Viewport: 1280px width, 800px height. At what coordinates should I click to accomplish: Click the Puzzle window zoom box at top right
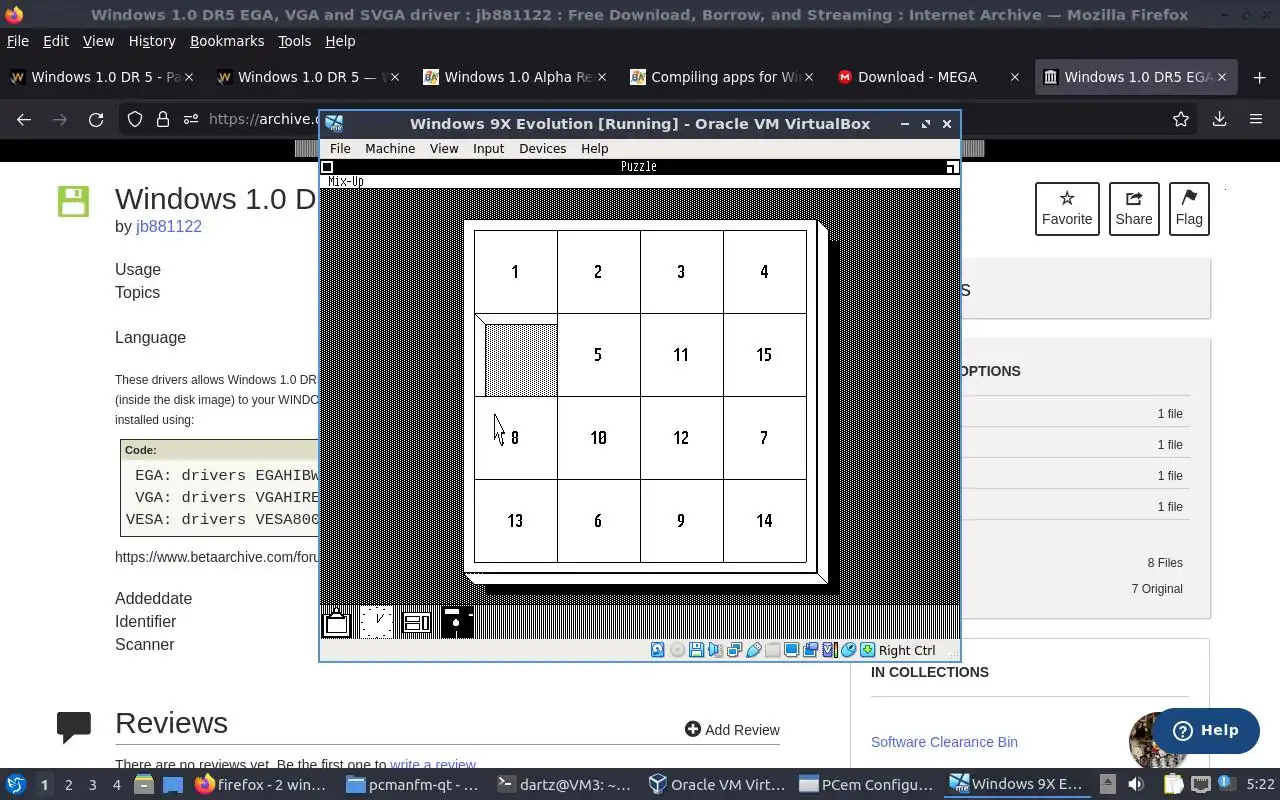pos(952,167)
